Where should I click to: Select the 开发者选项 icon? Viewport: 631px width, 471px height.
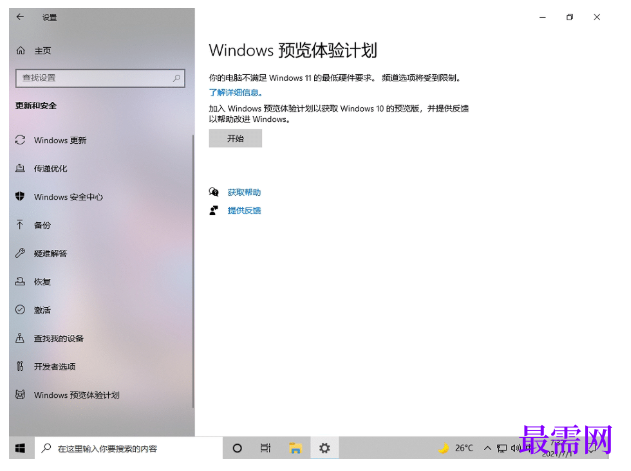20,366
